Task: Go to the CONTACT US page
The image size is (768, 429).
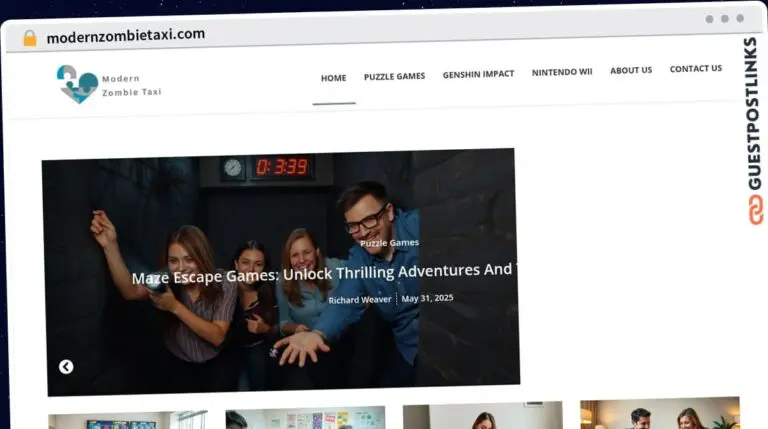Action: (696, 69)
